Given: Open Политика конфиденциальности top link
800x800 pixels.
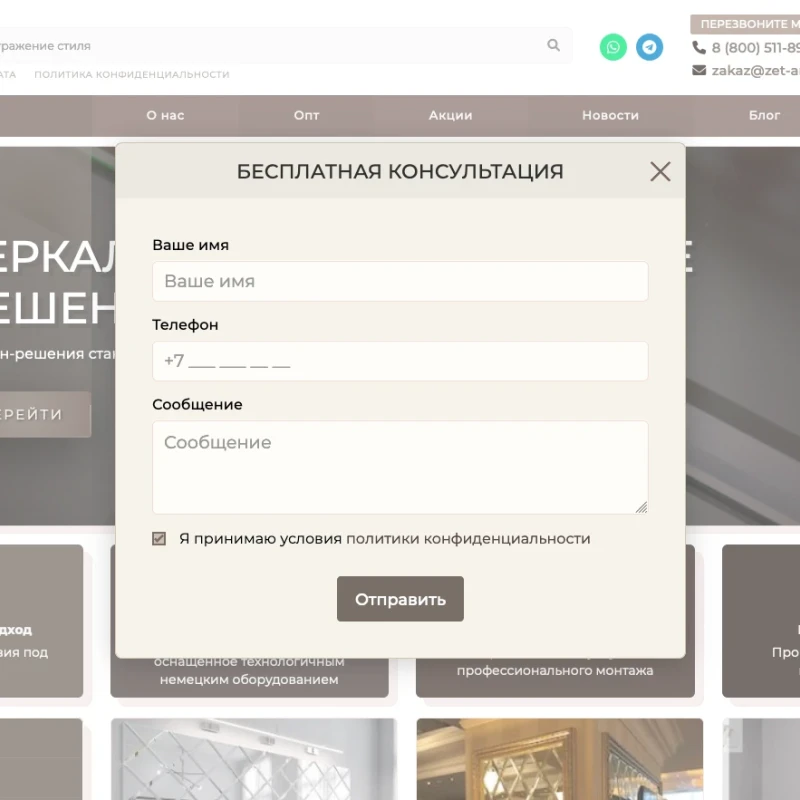Looking at the screenshot, I should point(132,75).
